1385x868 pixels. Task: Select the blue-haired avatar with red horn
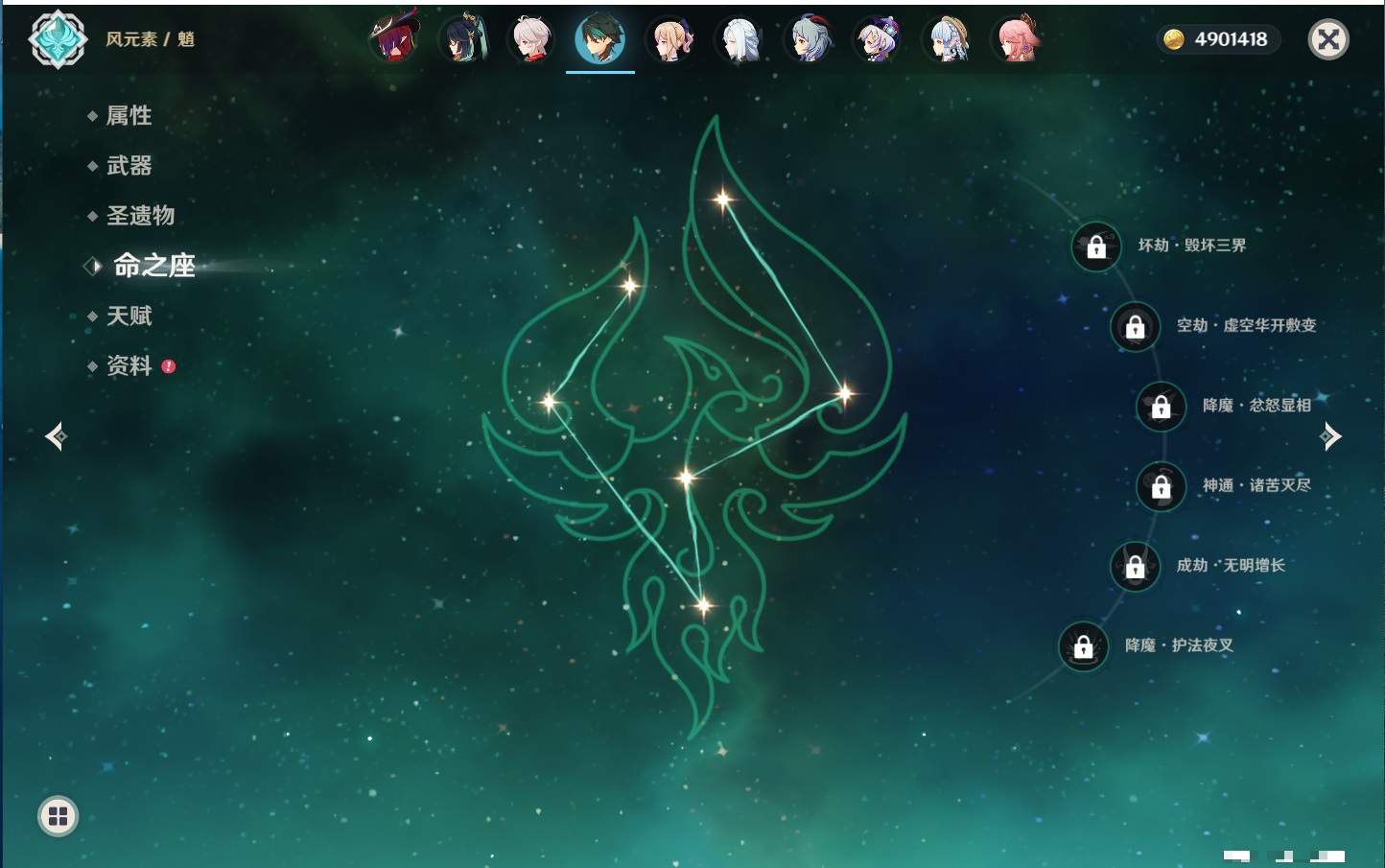[x=809, y=38]
